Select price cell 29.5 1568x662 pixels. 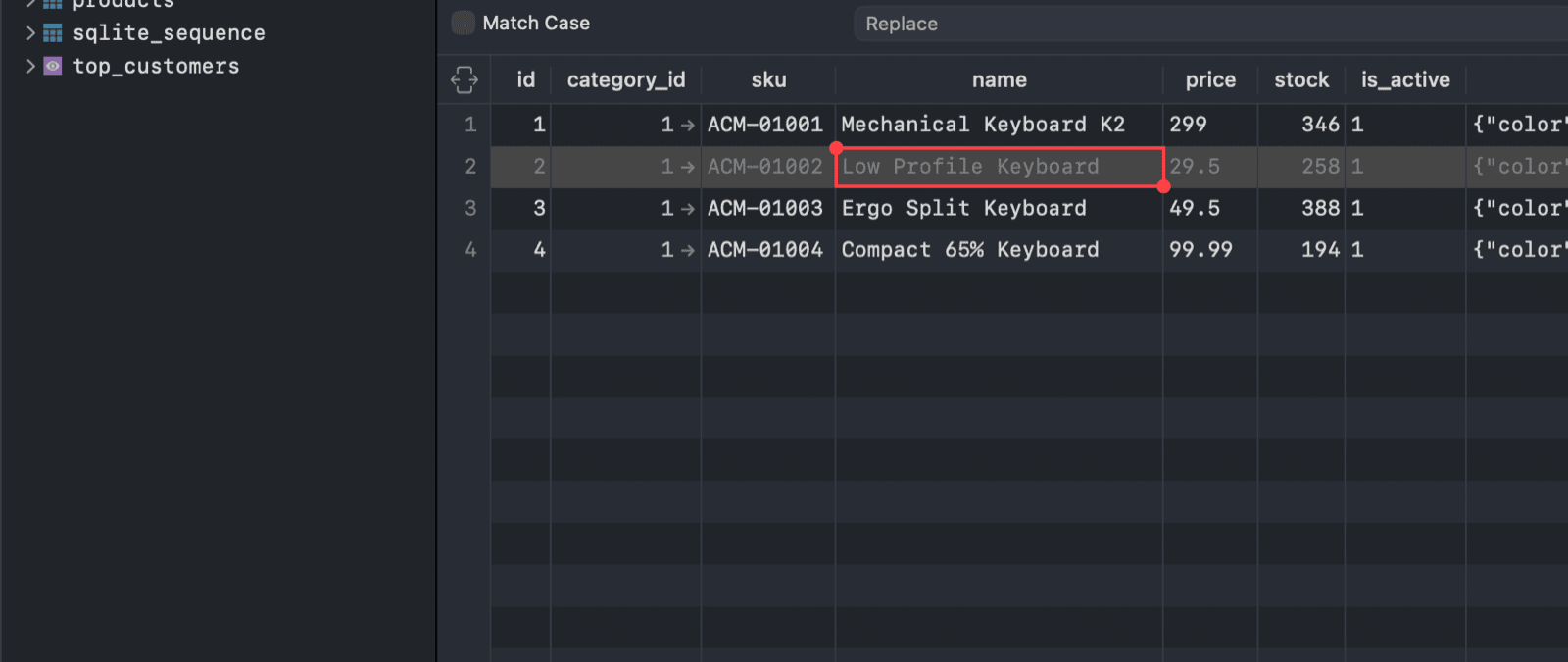(1210, 167)
